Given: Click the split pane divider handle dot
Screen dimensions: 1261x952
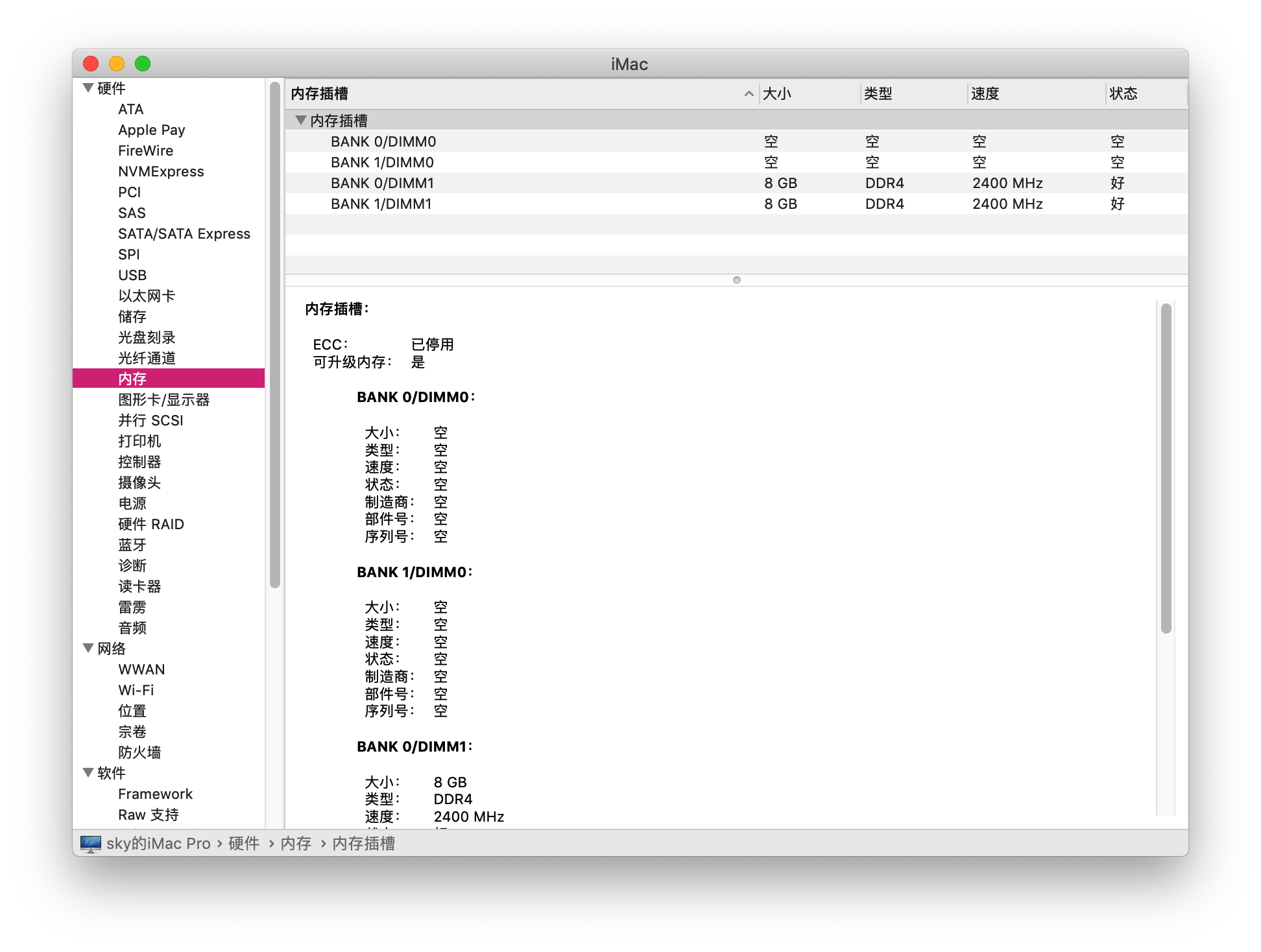Looking at the screenshot, I should 736,280.
